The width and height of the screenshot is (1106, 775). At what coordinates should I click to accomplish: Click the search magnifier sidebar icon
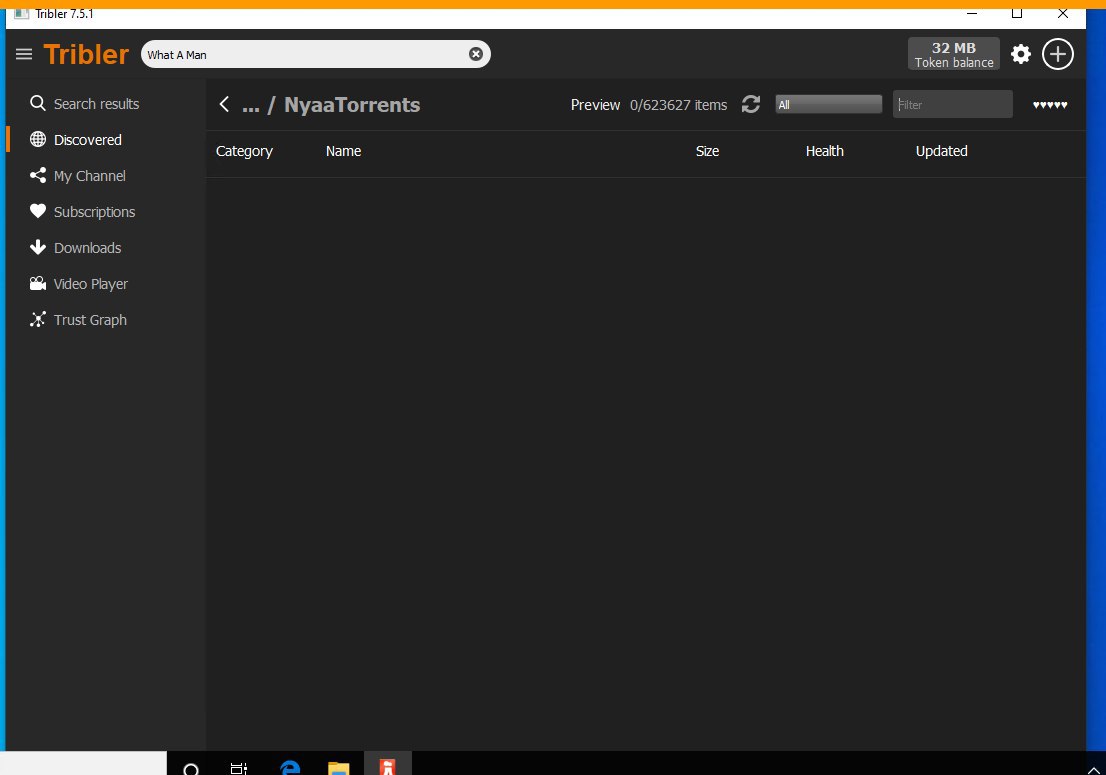tap(37, 104)
